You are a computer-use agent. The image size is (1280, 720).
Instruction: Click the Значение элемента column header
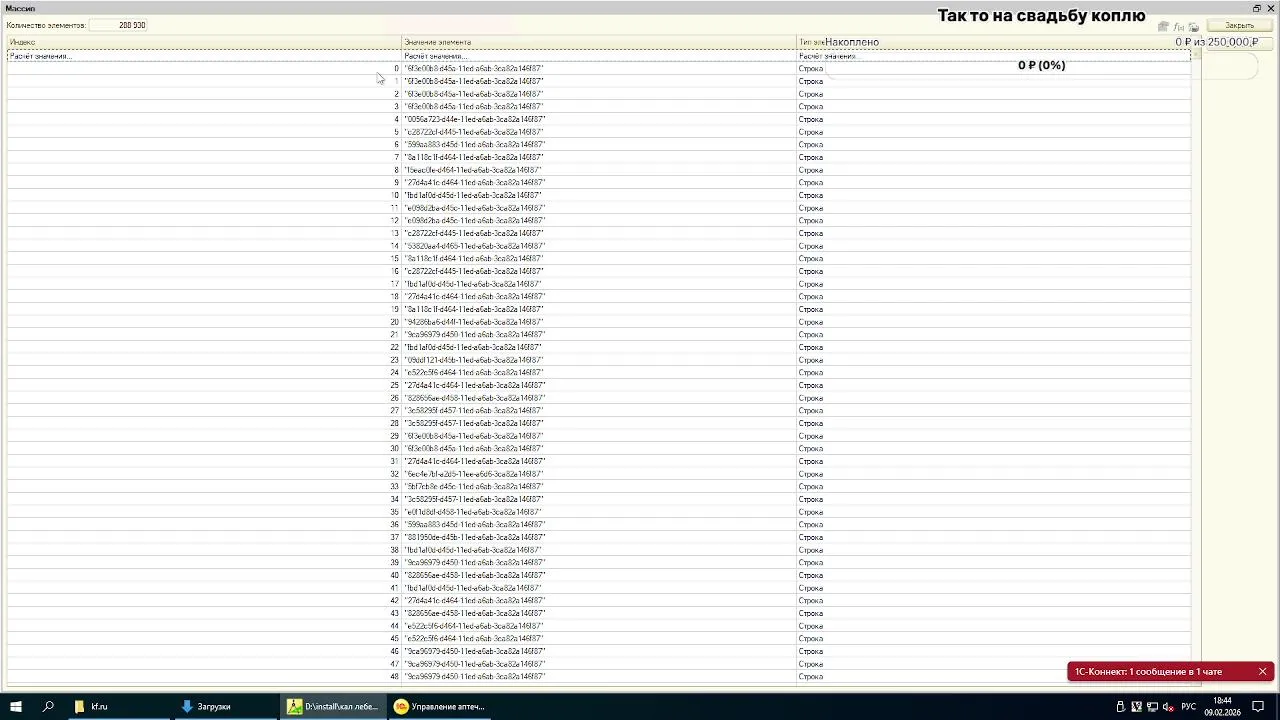click(x=598, y=42)
